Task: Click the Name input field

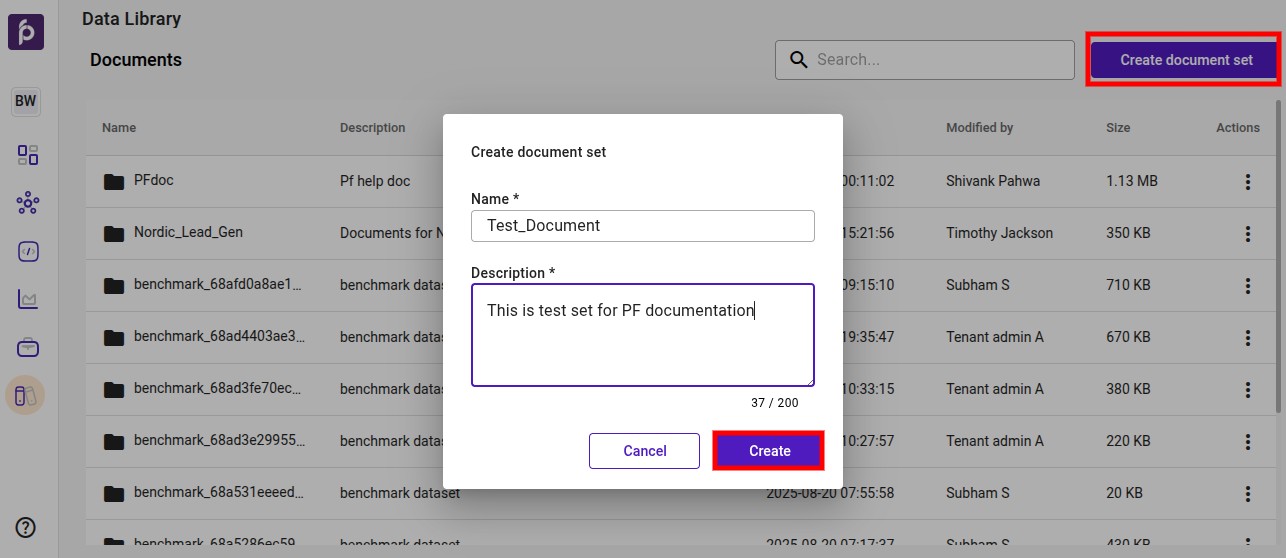Action: click(642, 226)
